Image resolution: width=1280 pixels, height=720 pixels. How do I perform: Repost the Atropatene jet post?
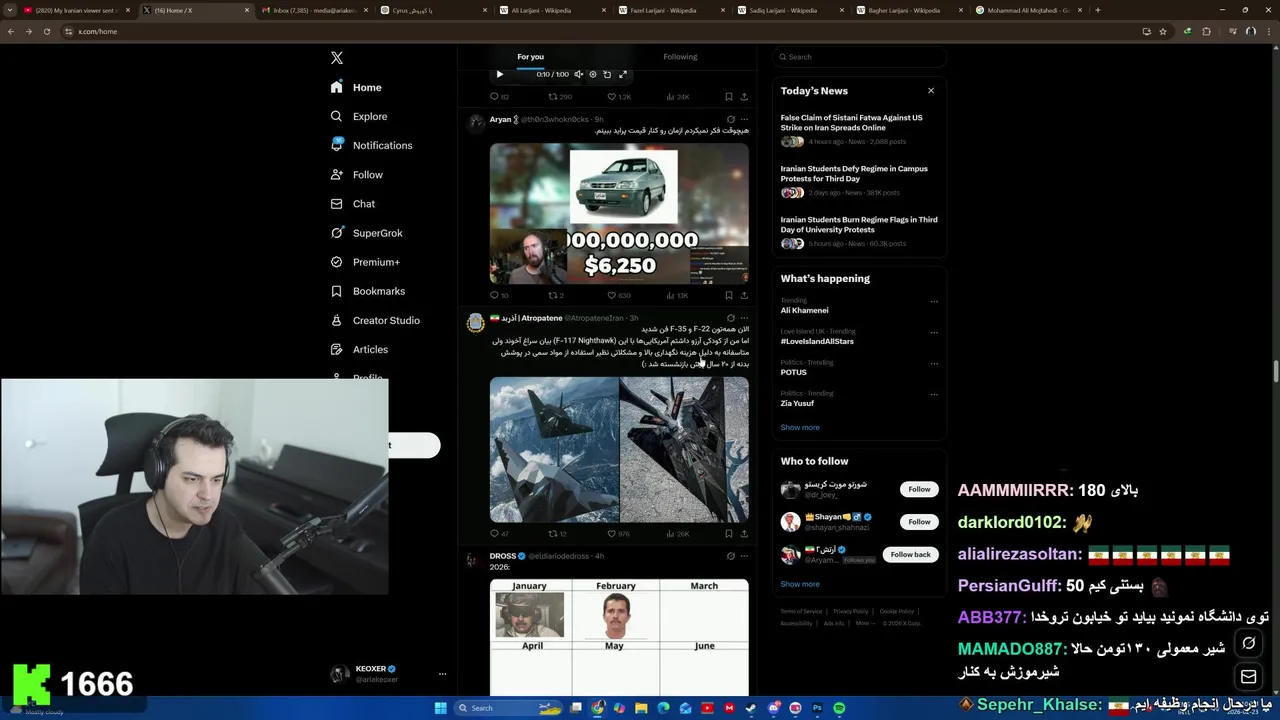[x=557, y=533]
